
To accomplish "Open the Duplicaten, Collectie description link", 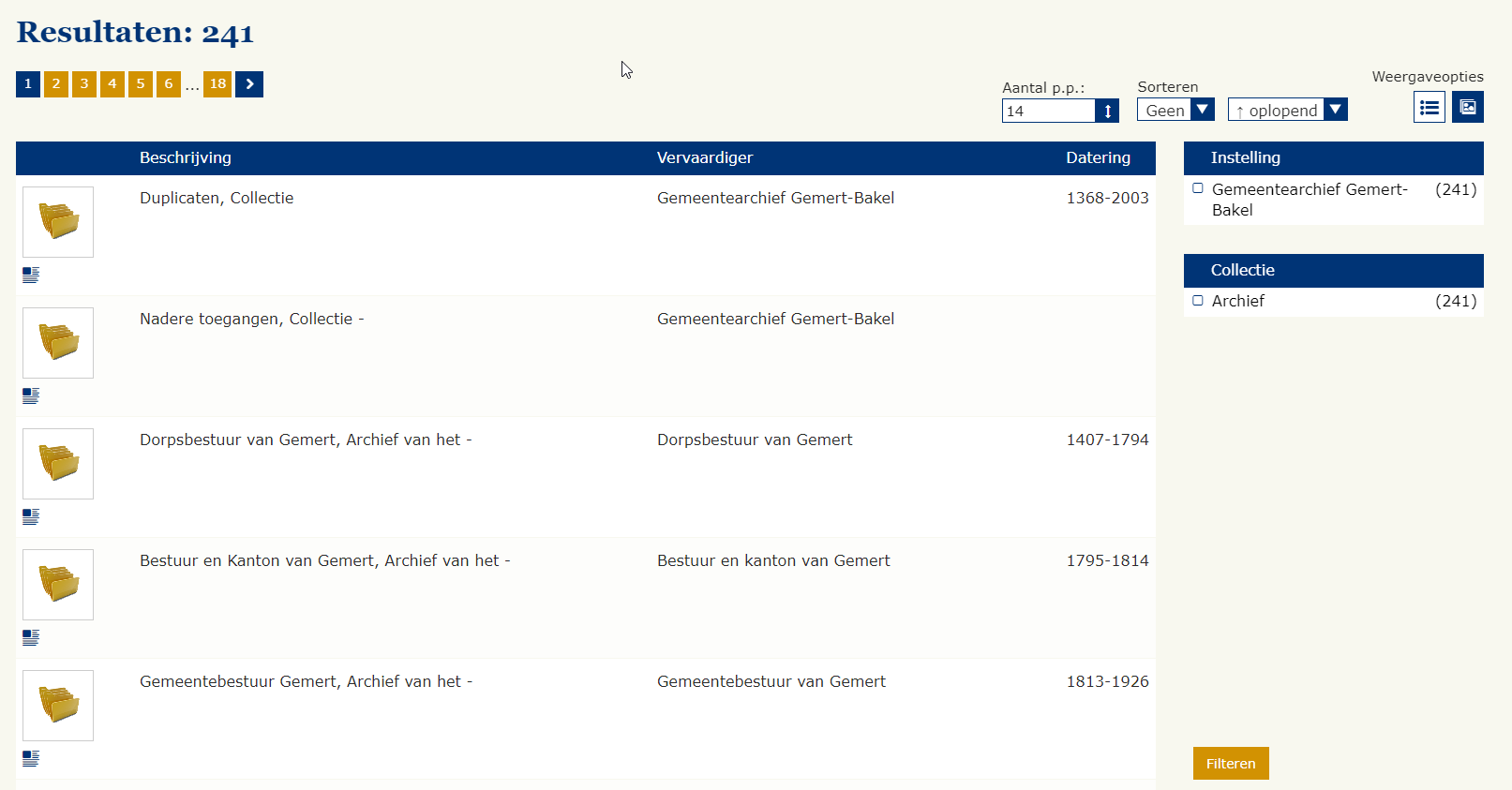I will click(217, 198).
